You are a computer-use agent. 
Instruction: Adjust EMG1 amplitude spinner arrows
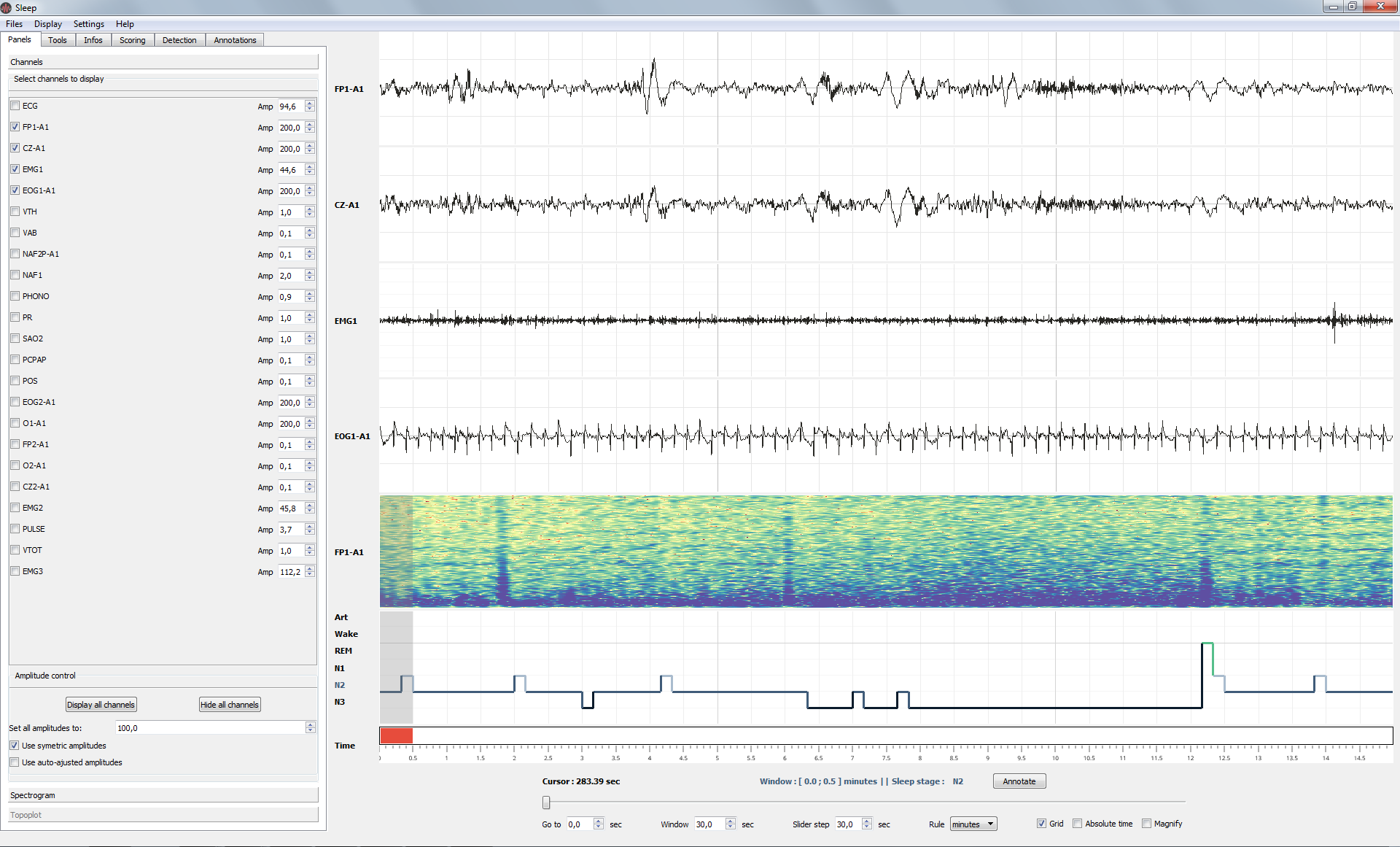(310, 170)
